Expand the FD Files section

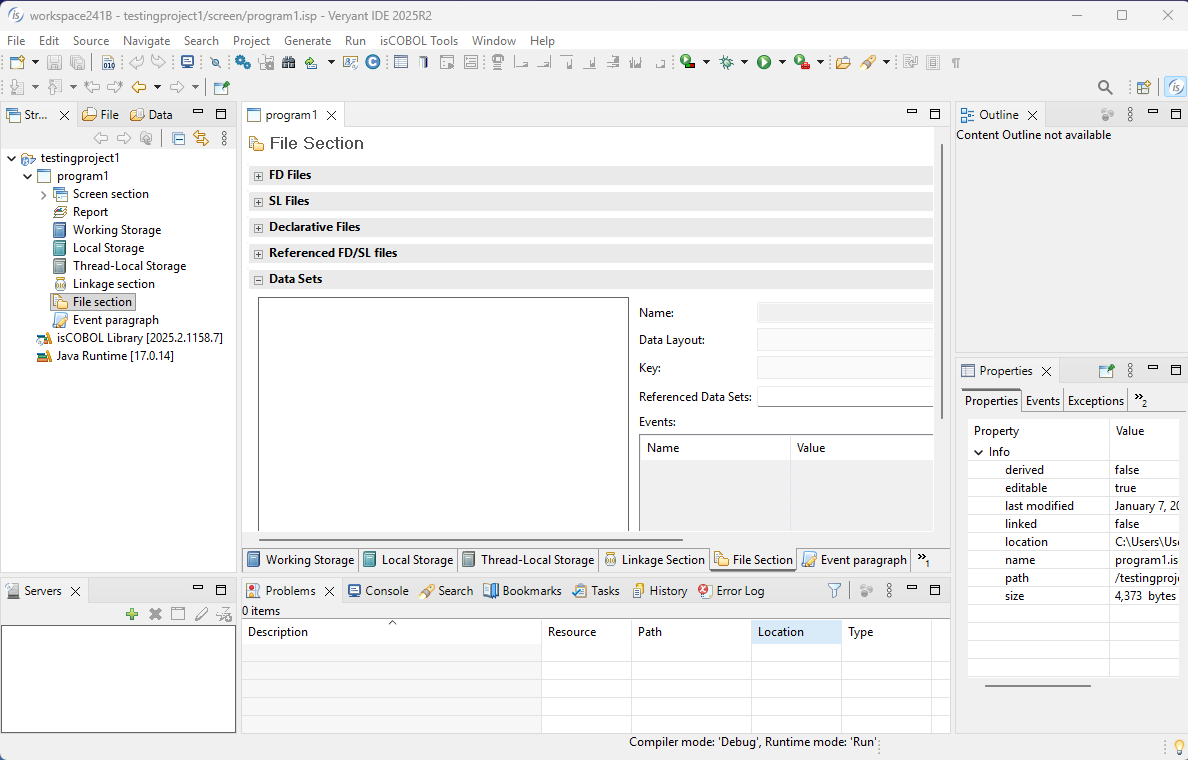pyautogui.click(x=258, y=176)
